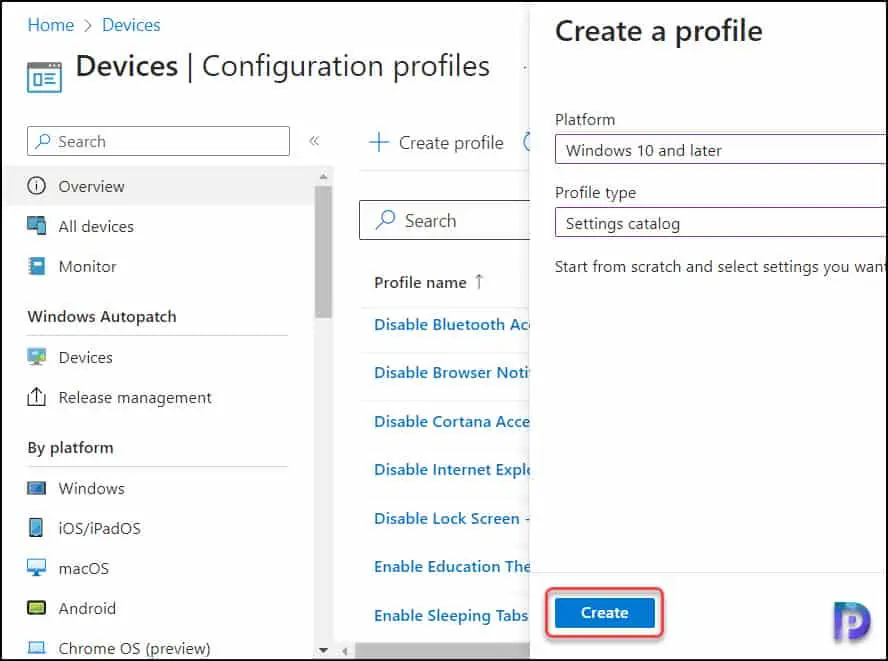Screen dimensions: 888x661
Task: Open the Disable Internet Explorer profile
Action: click(x=452, y=470)
